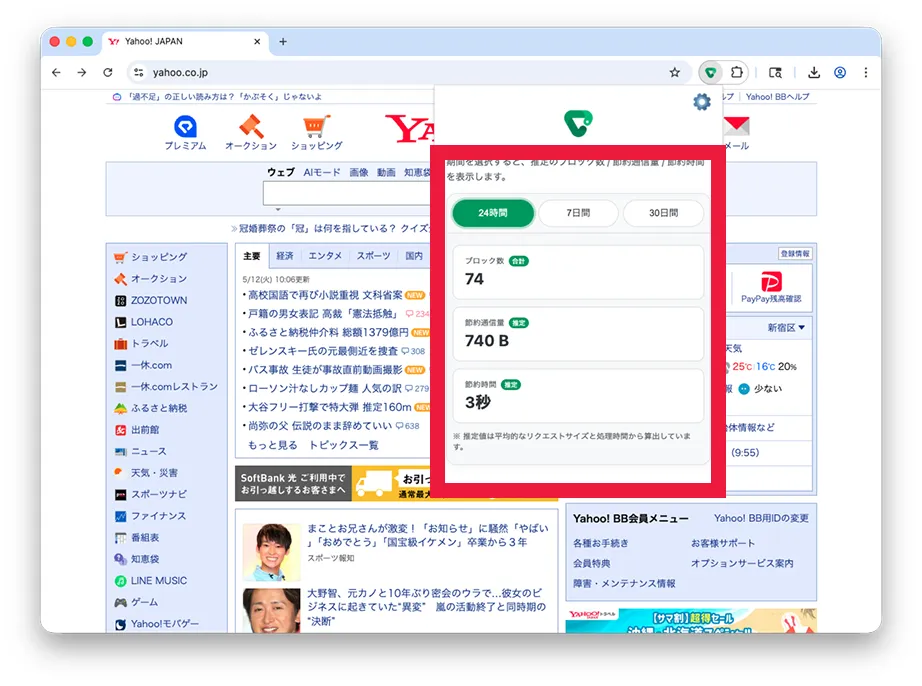The width and height of the screenshot is (922, 686).
Task: Click Yahoo! BB用IDの変更 link
Action: [761, 518]
